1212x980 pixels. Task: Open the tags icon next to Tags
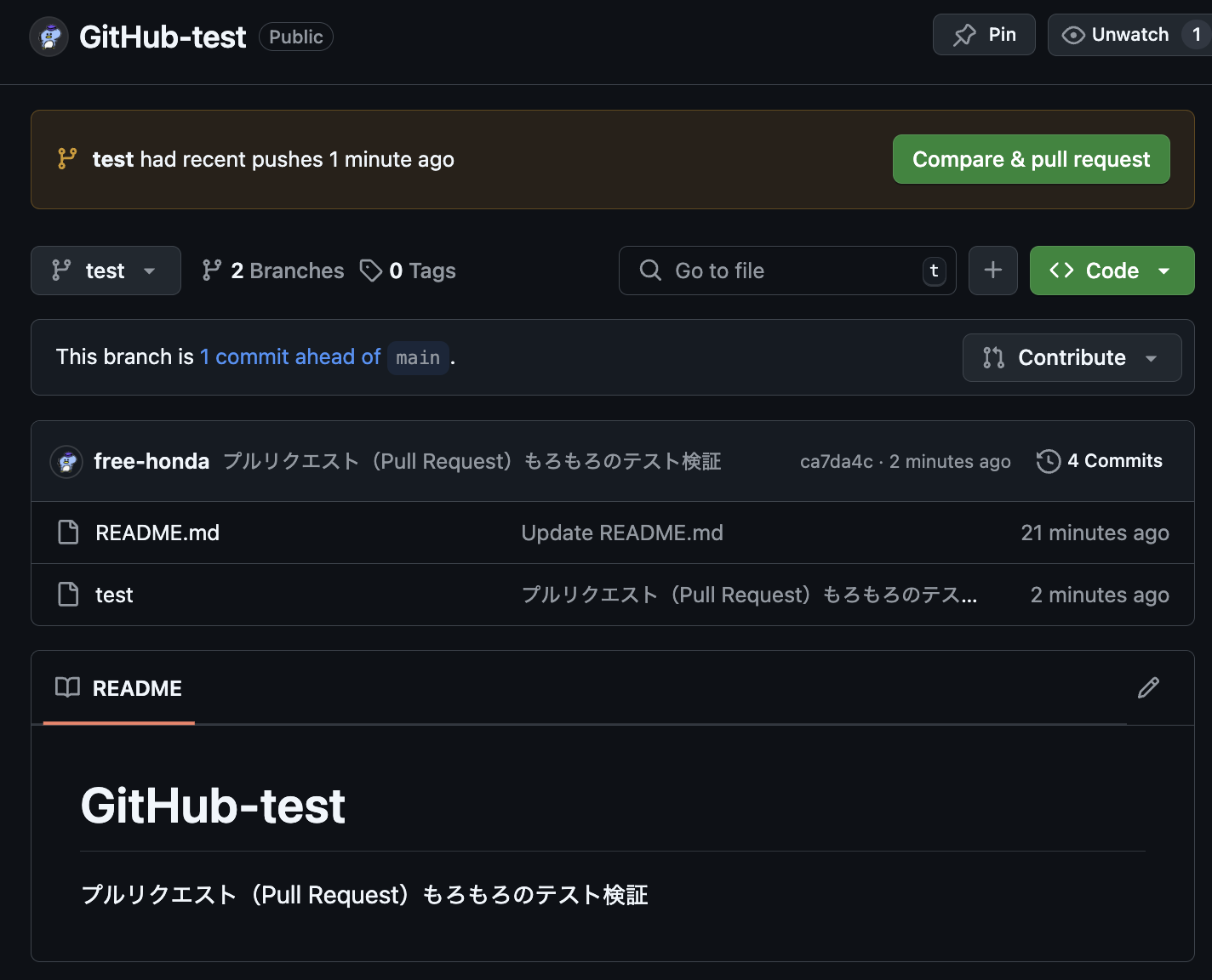(x=370, y=270)
